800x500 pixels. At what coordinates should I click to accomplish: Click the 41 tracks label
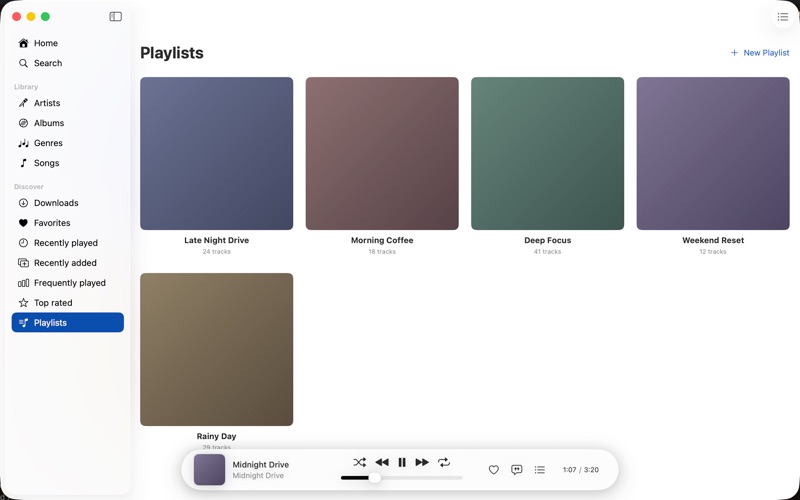547,252
